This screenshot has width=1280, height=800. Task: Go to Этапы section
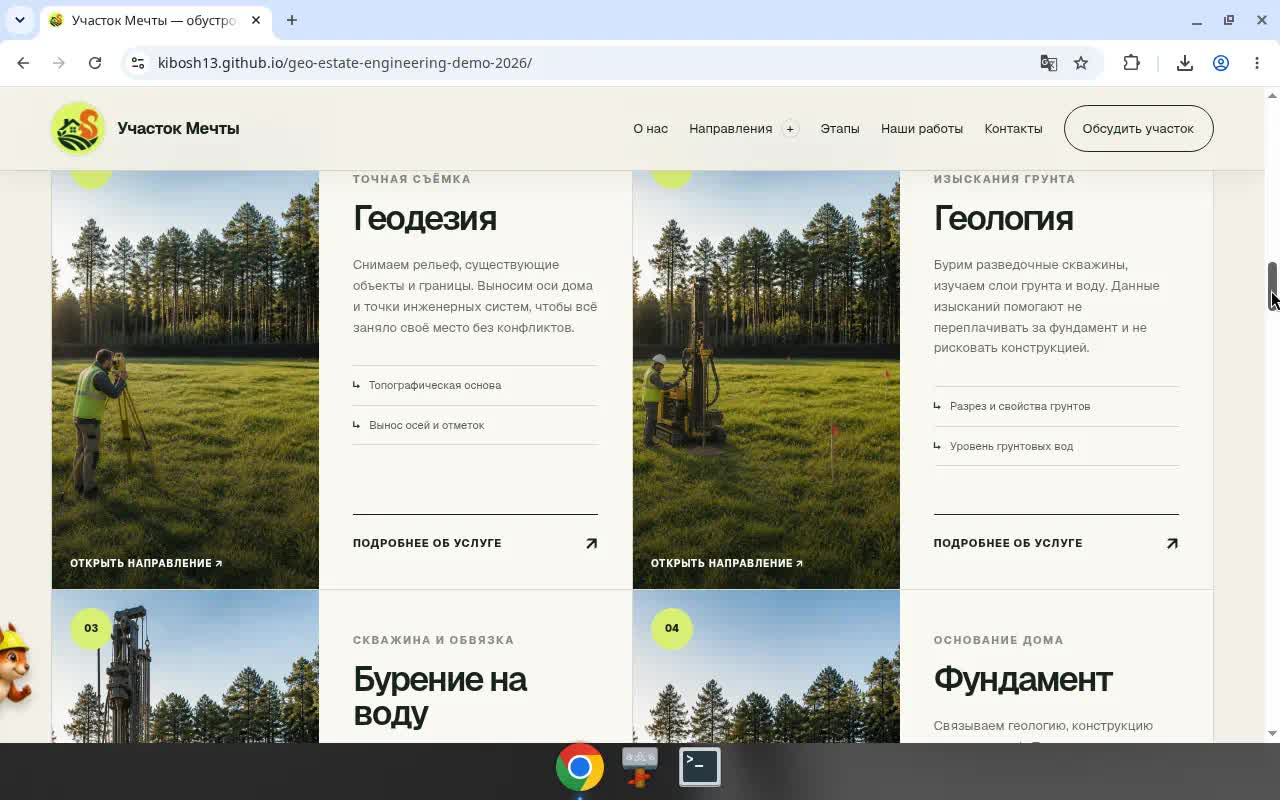[840, 129]
